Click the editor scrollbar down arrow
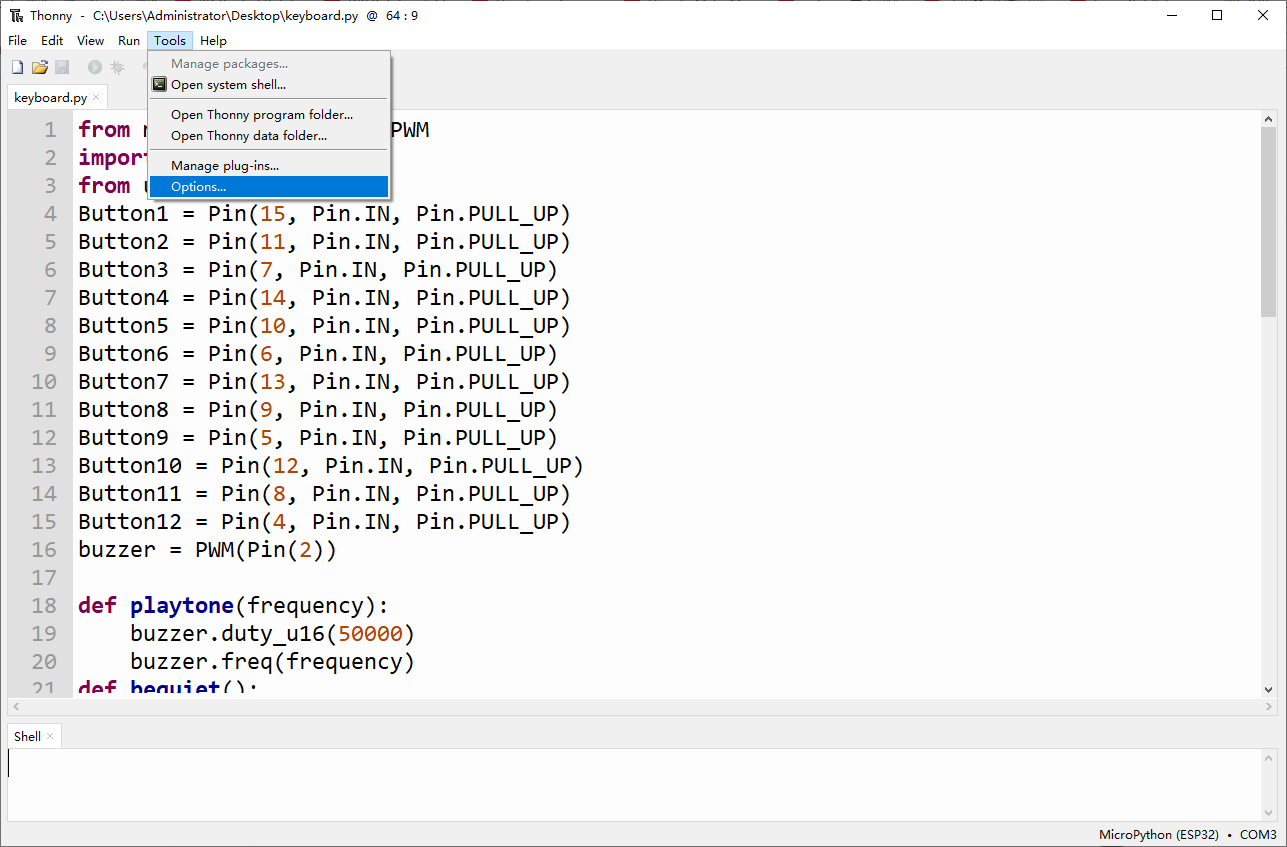The width and height of the screenshot is (1287, 847). [x=1268, y=690]
